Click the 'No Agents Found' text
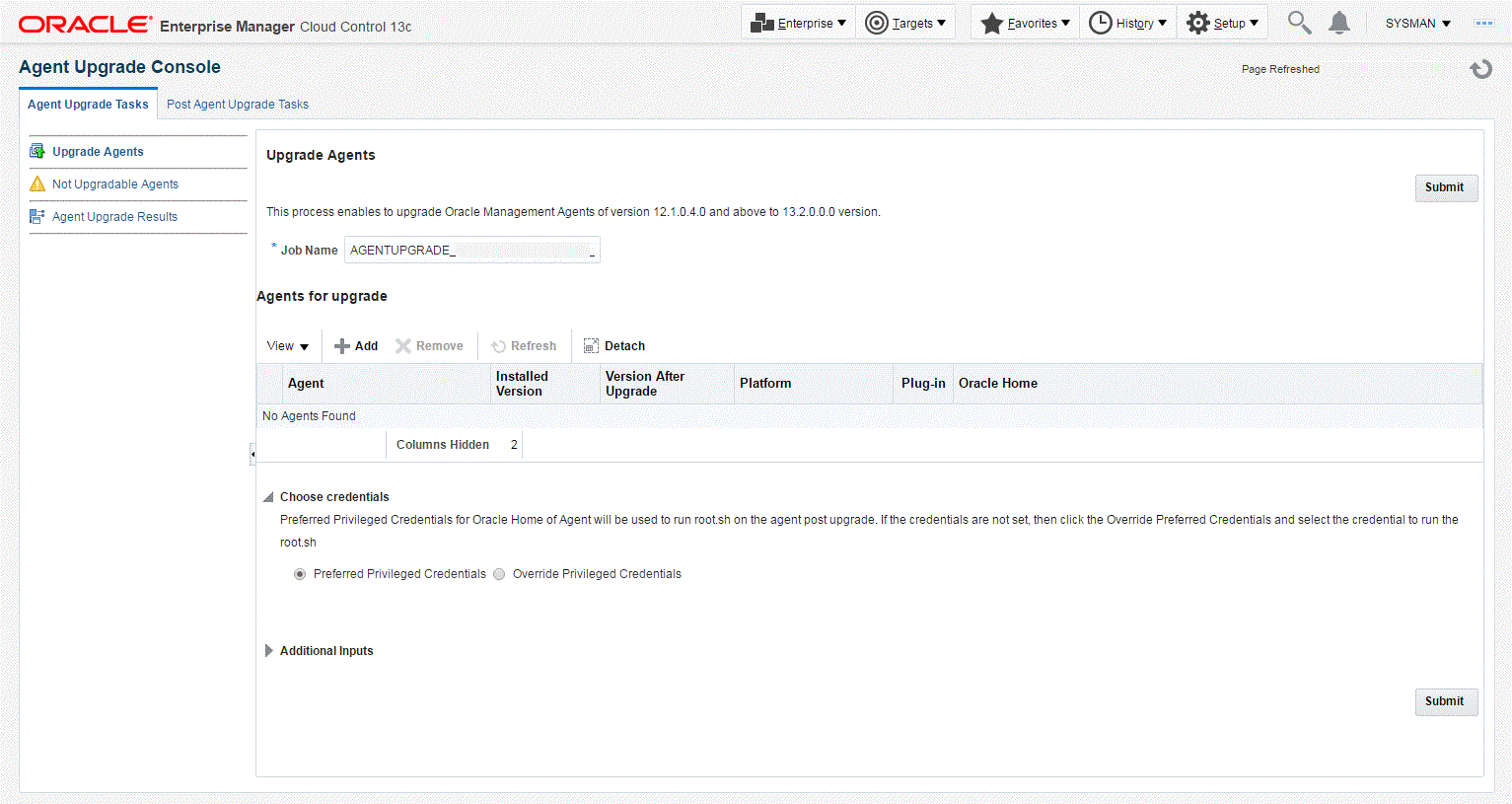This screenshot has width=1512, height=804. click(x=309, y=416)
